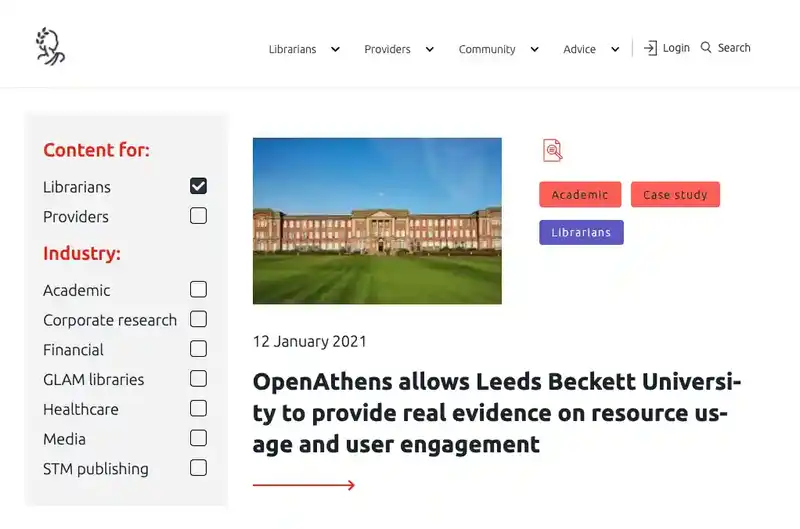Open the Leeds Beckett University article title
800x529 pixels.
[497, 413]
